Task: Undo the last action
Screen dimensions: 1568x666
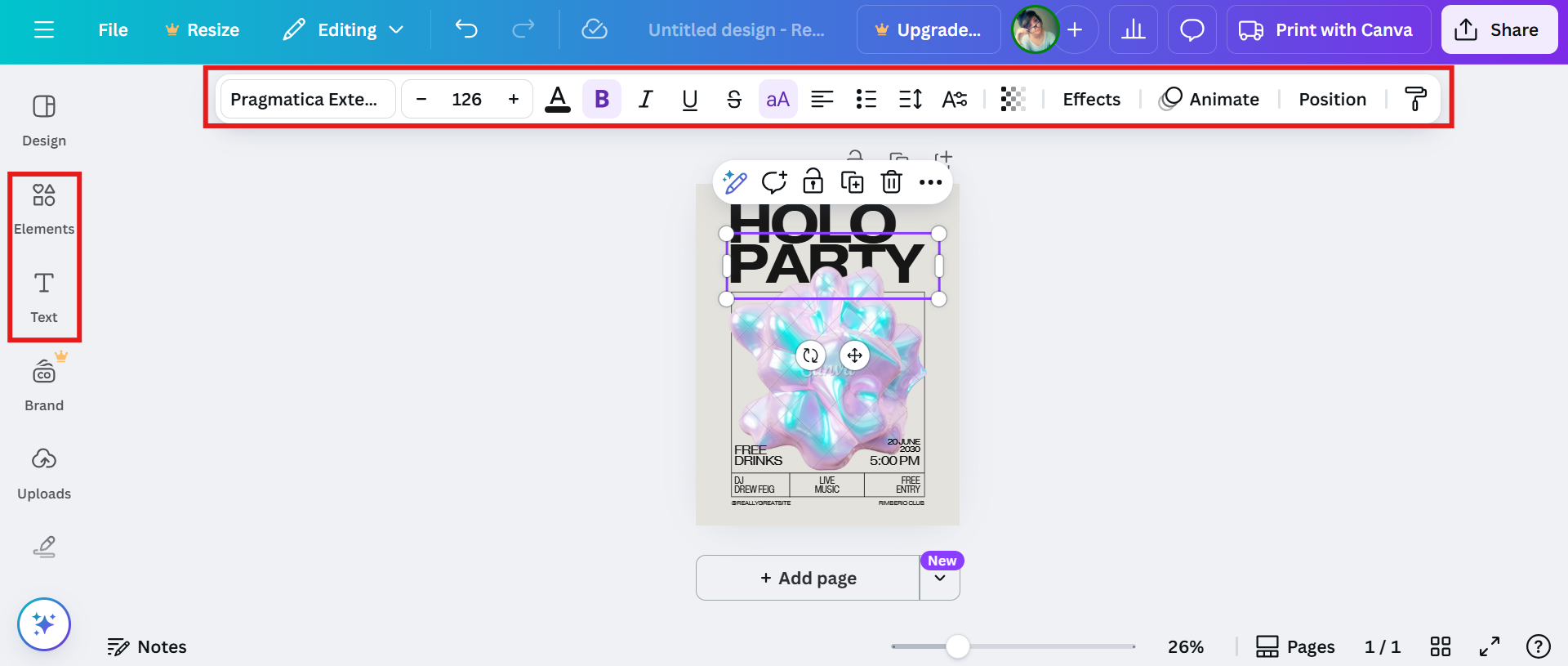Action: coord(466,30)
